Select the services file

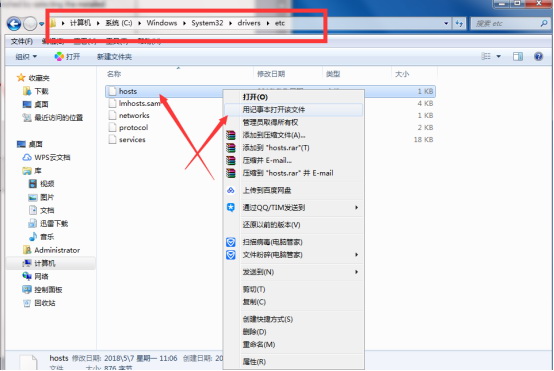pyautogui.click(x=132, y=139)
